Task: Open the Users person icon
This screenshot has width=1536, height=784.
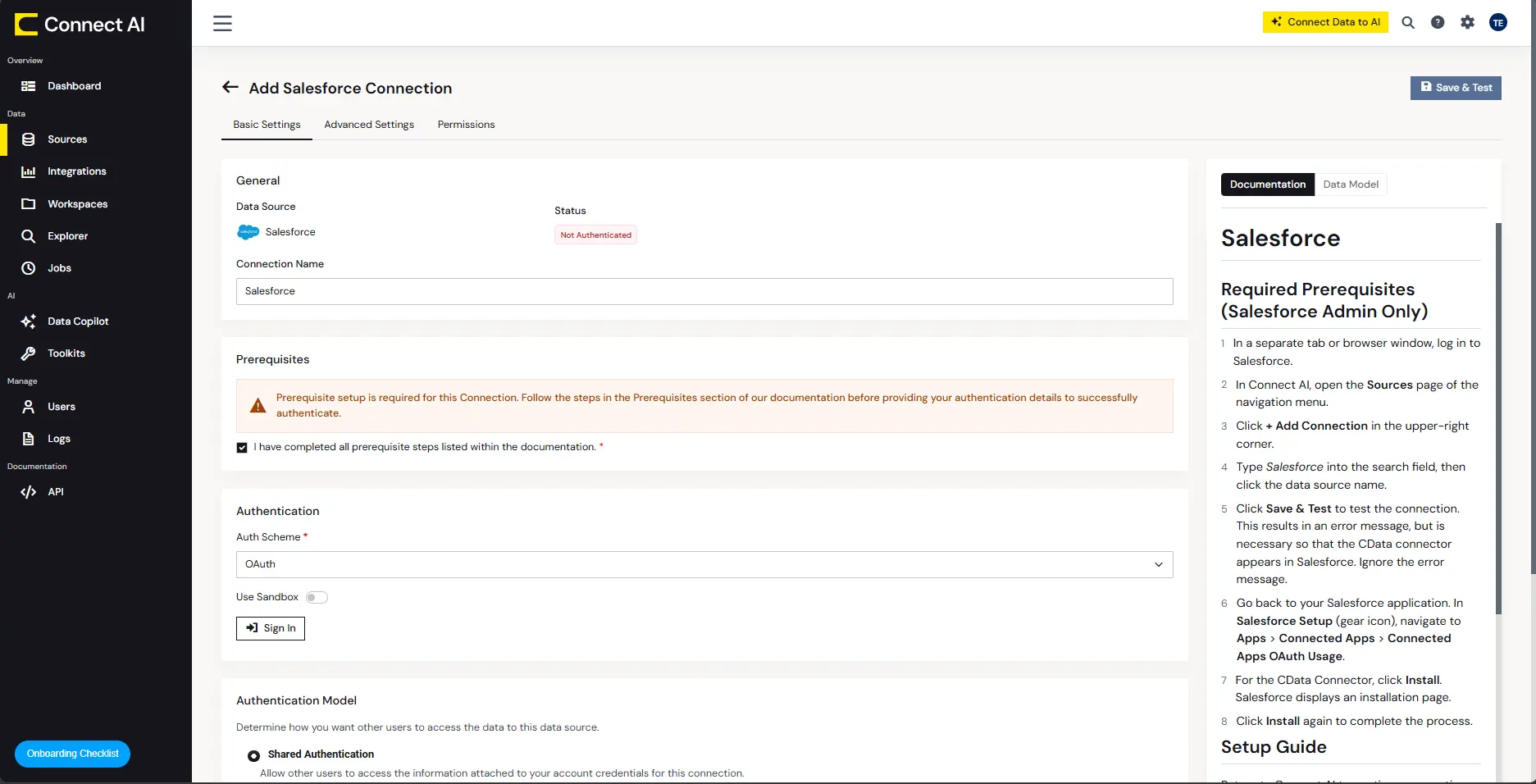Action: 29,407
